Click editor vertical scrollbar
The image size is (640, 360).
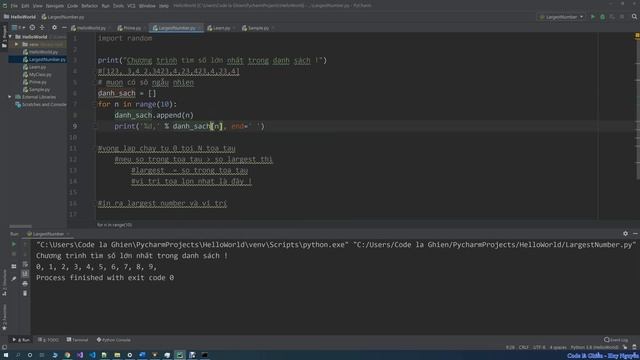coord(637,110)
